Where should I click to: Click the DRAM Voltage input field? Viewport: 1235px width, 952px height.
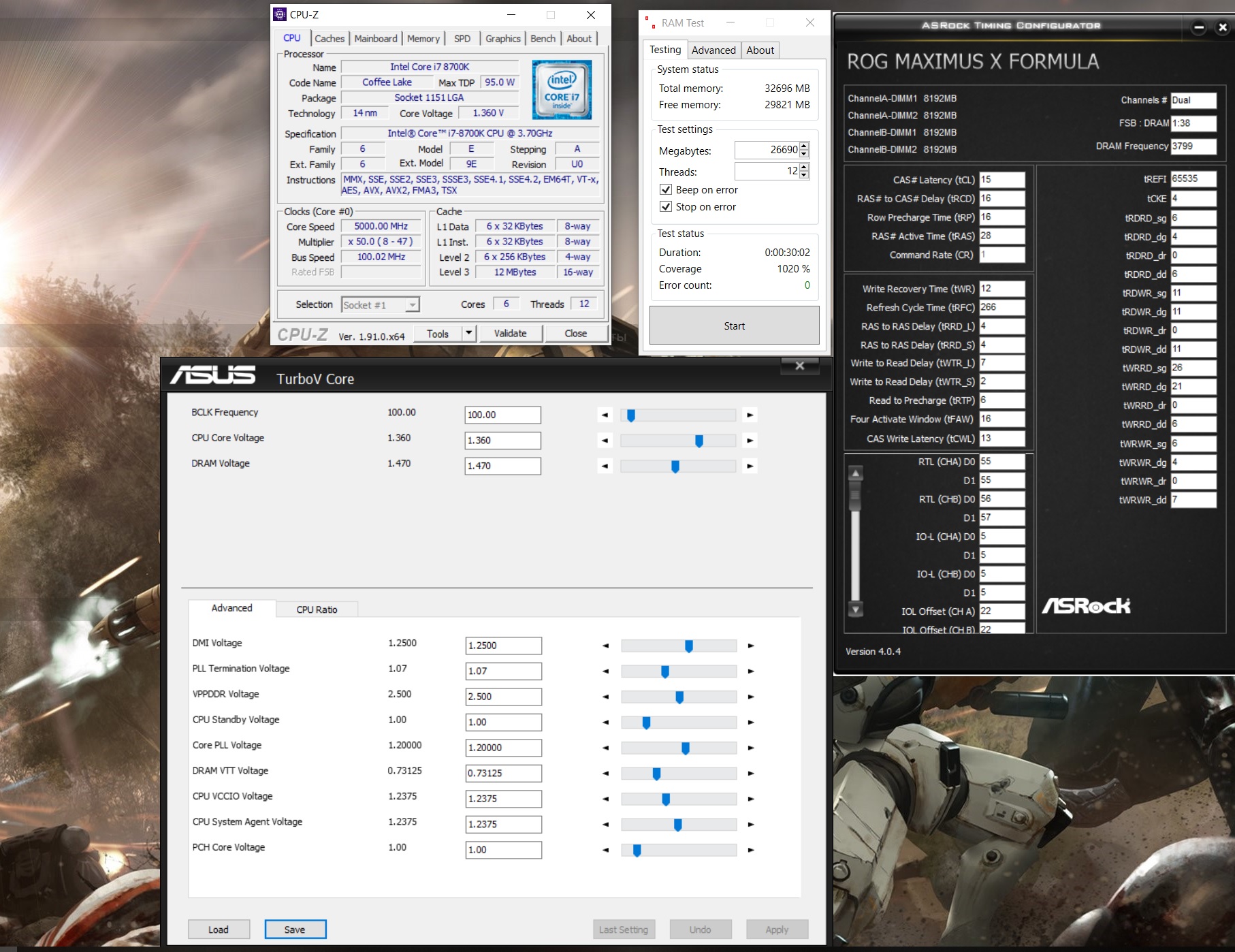(x=502, y=466)
